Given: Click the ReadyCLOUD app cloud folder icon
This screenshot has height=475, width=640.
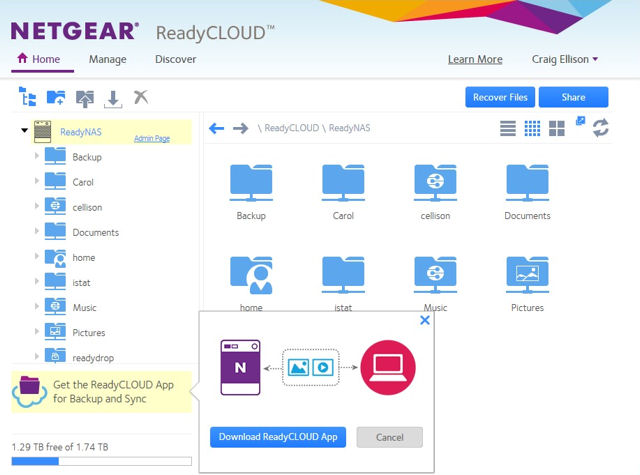Looking at the screenshot, I should pyautogui.click(x=29, y=391).
